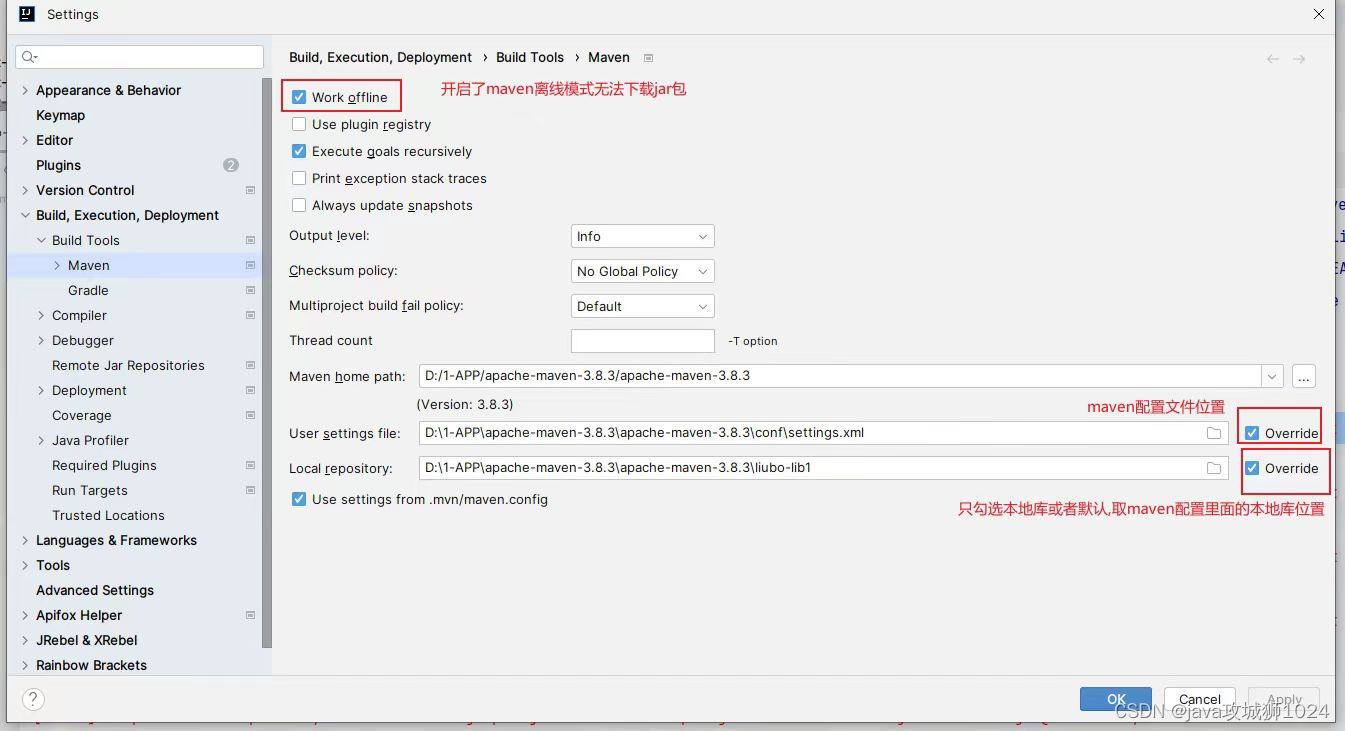Screen dimensions: 1345x731
Task: Open Maven home path dropdown arrow
Action: click(1272, 376)
